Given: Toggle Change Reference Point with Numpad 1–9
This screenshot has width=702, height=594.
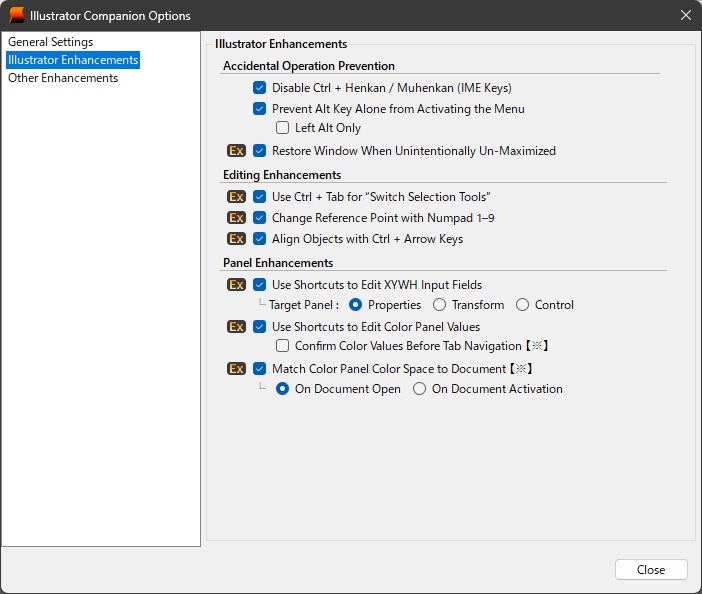Looking at the screenshot, I should pos(259,218).
